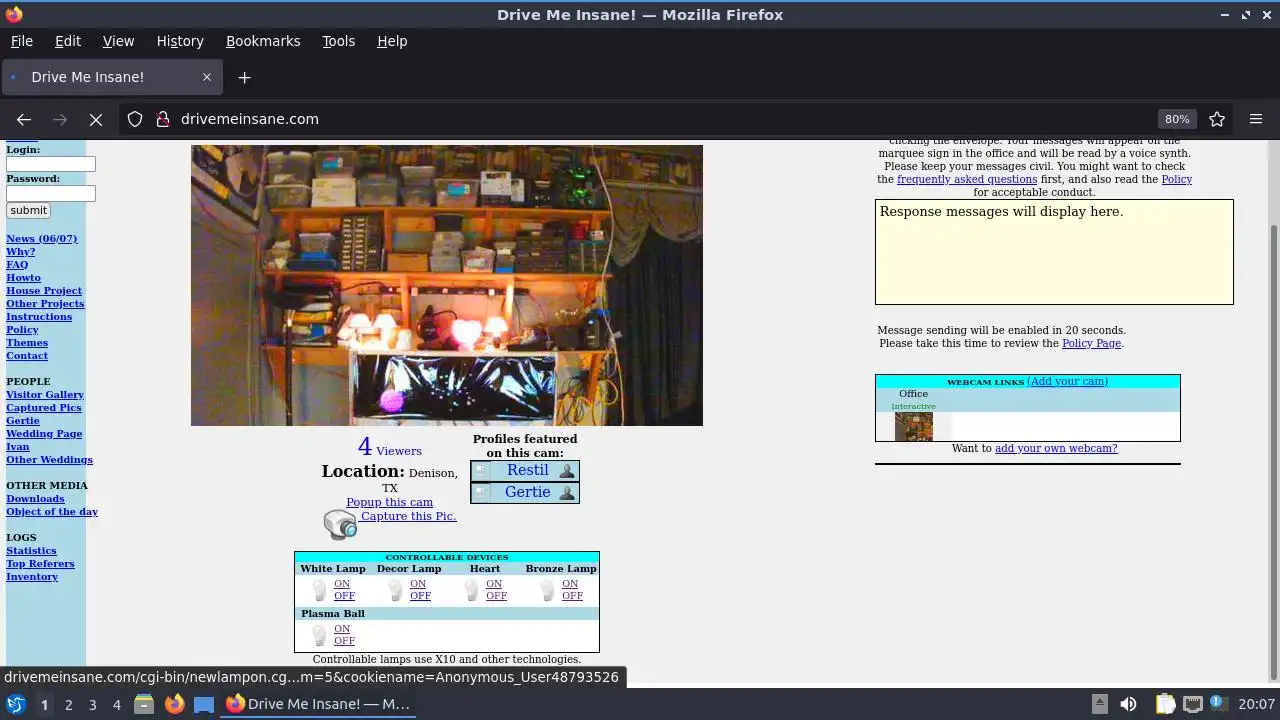Open the House Project sidebar link
The height and width of the screenshot is (720, 1280).
[44, 291]
